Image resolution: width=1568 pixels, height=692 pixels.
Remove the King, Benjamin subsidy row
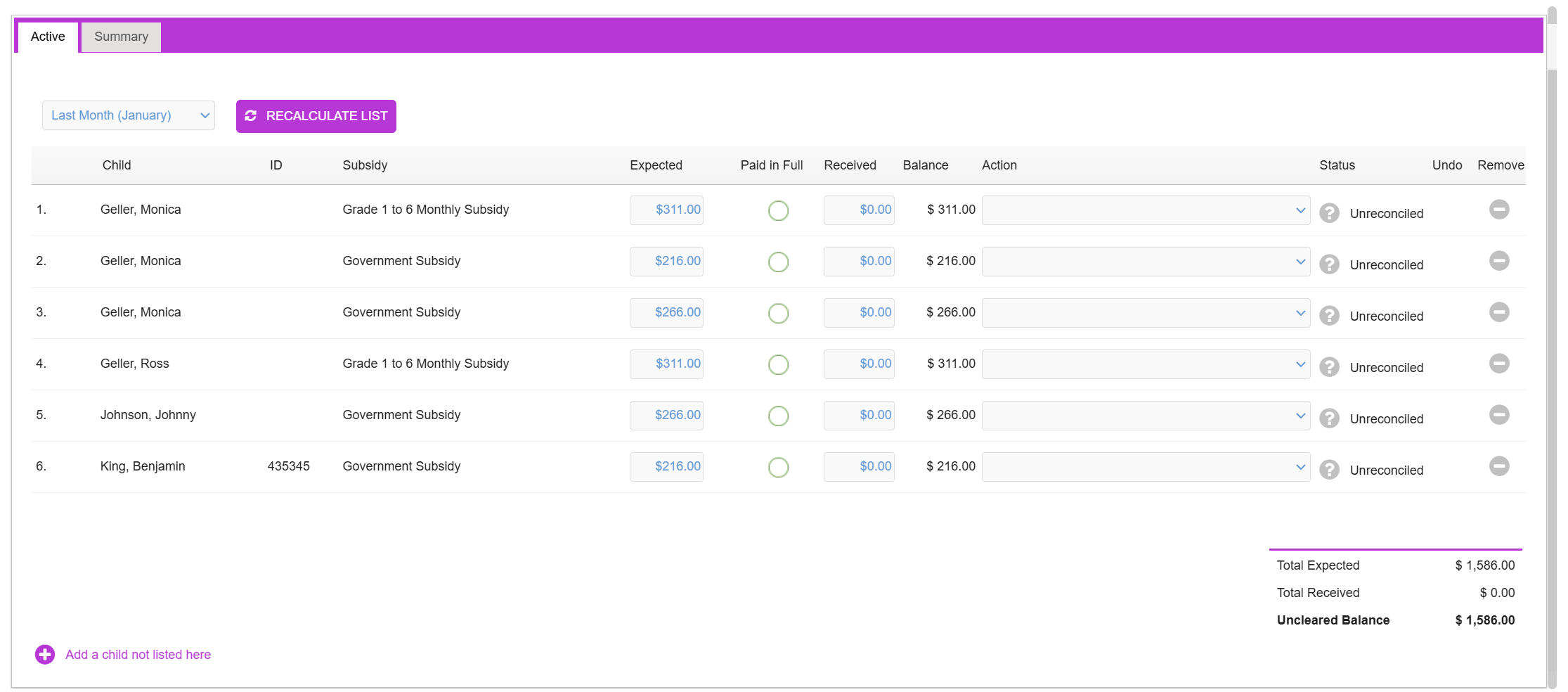point(1499,466)
